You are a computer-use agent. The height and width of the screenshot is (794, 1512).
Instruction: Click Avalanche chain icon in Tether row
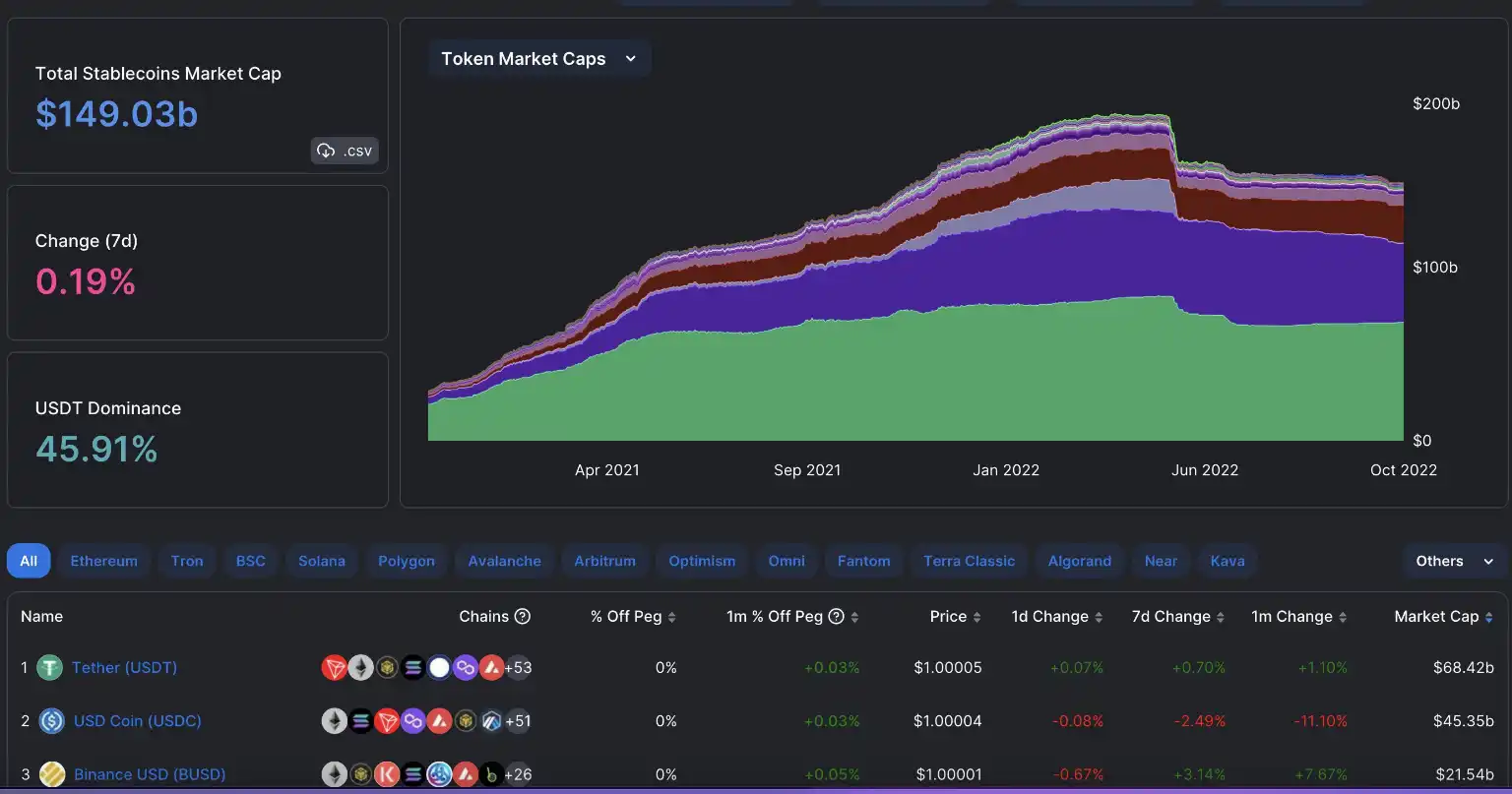491,668
